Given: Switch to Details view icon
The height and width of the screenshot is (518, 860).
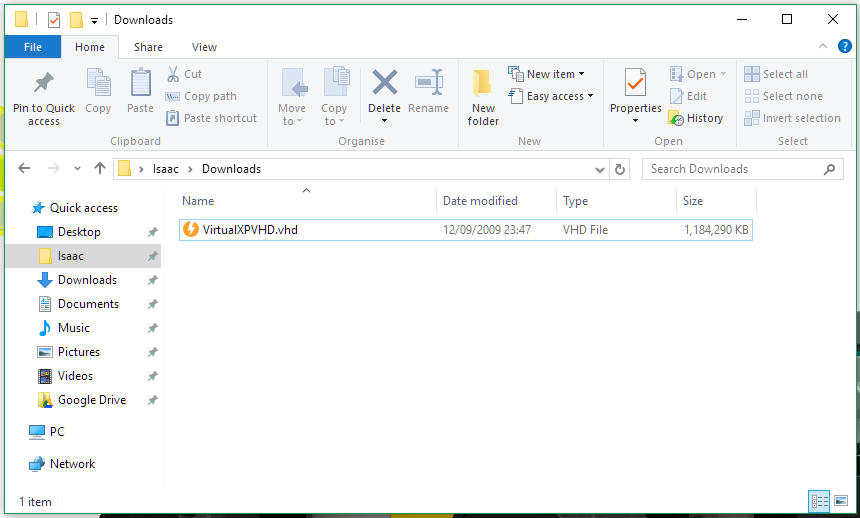Looking at the screenshot, I should pos(819,501).
